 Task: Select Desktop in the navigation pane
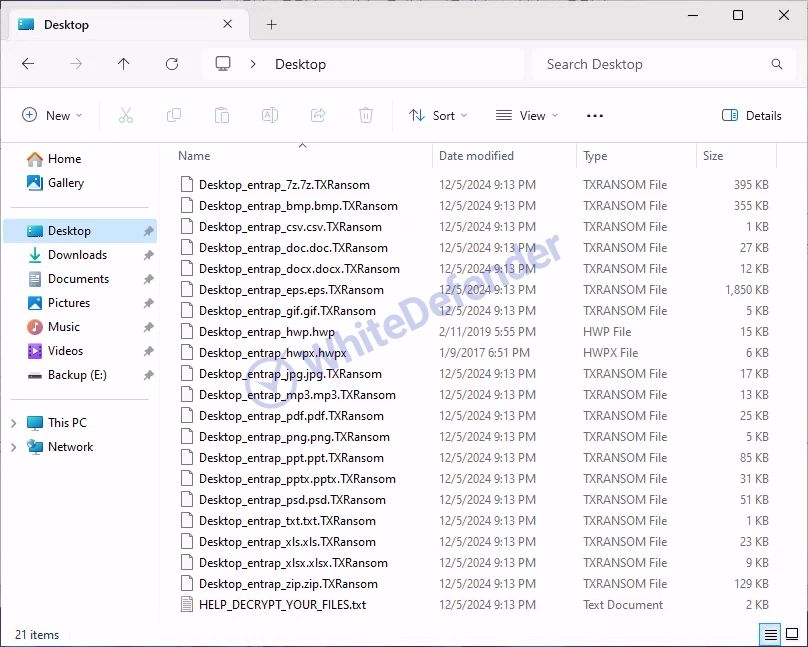(x=80, y=231)
